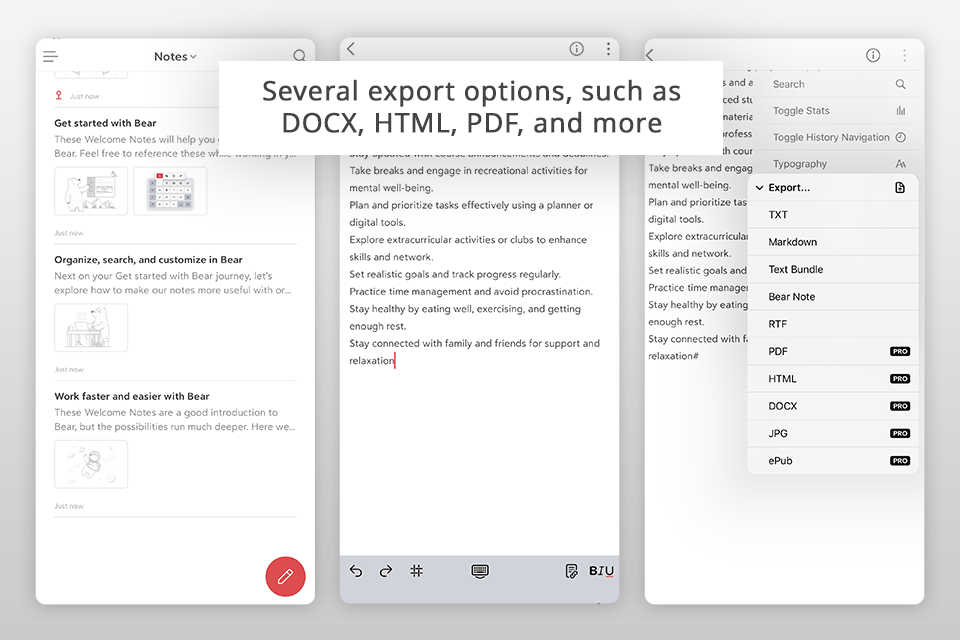Open the note checklist/edit icon in toolbar

coord(571,571)
